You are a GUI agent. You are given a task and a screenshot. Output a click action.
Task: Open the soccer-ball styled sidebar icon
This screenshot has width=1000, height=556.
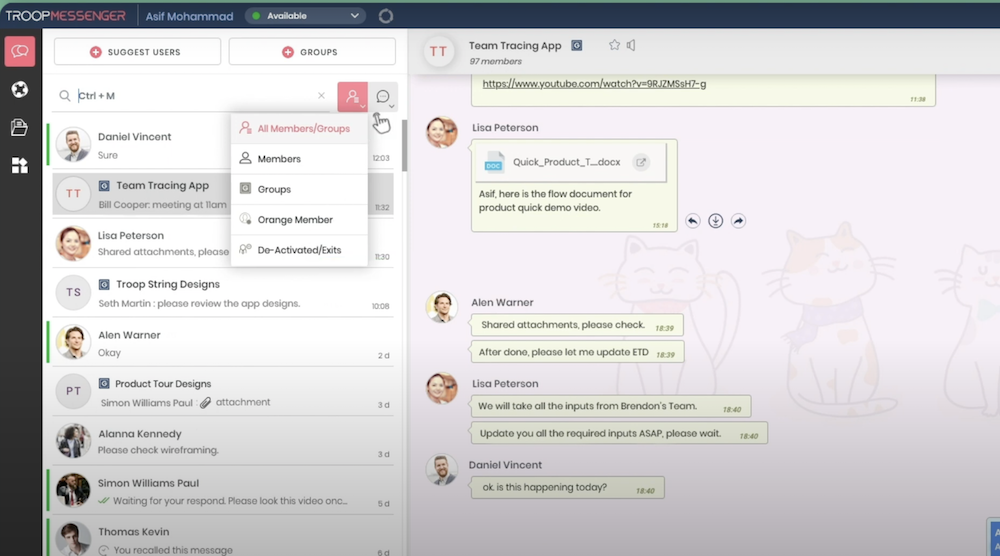(x=20, y=89)
